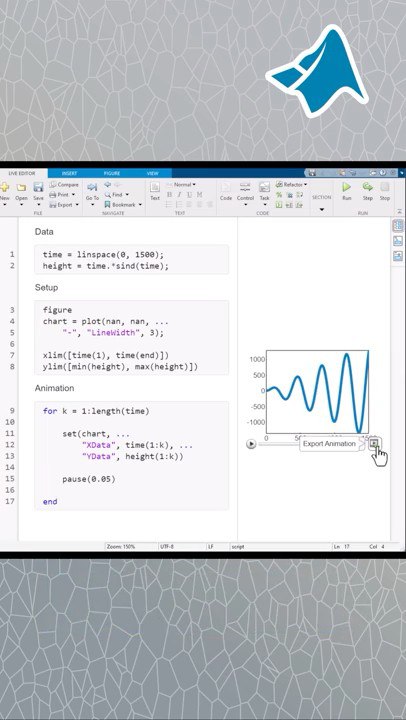Screen dimensions: 406x720
Task: Open the Save button dropdown arrow
Action: [x=38, y=205]
